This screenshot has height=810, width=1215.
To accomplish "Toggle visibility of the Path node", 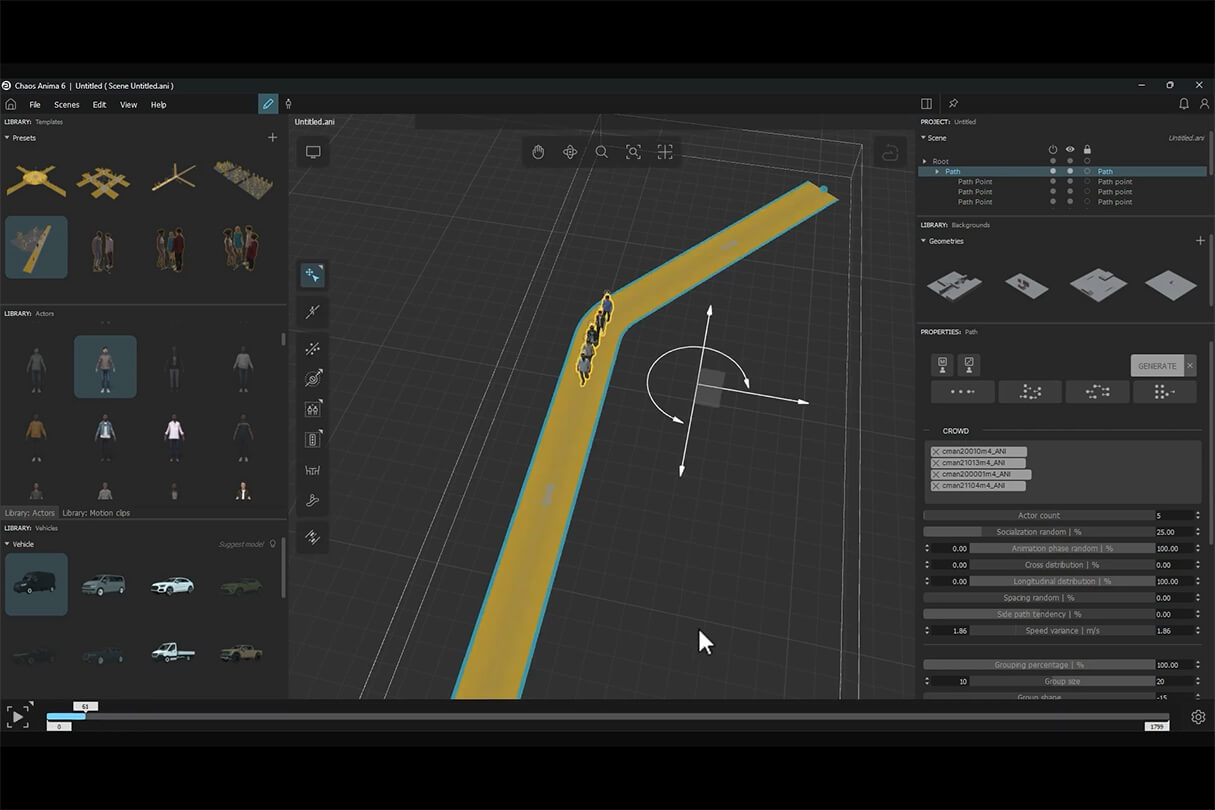I will [1070, 171].
